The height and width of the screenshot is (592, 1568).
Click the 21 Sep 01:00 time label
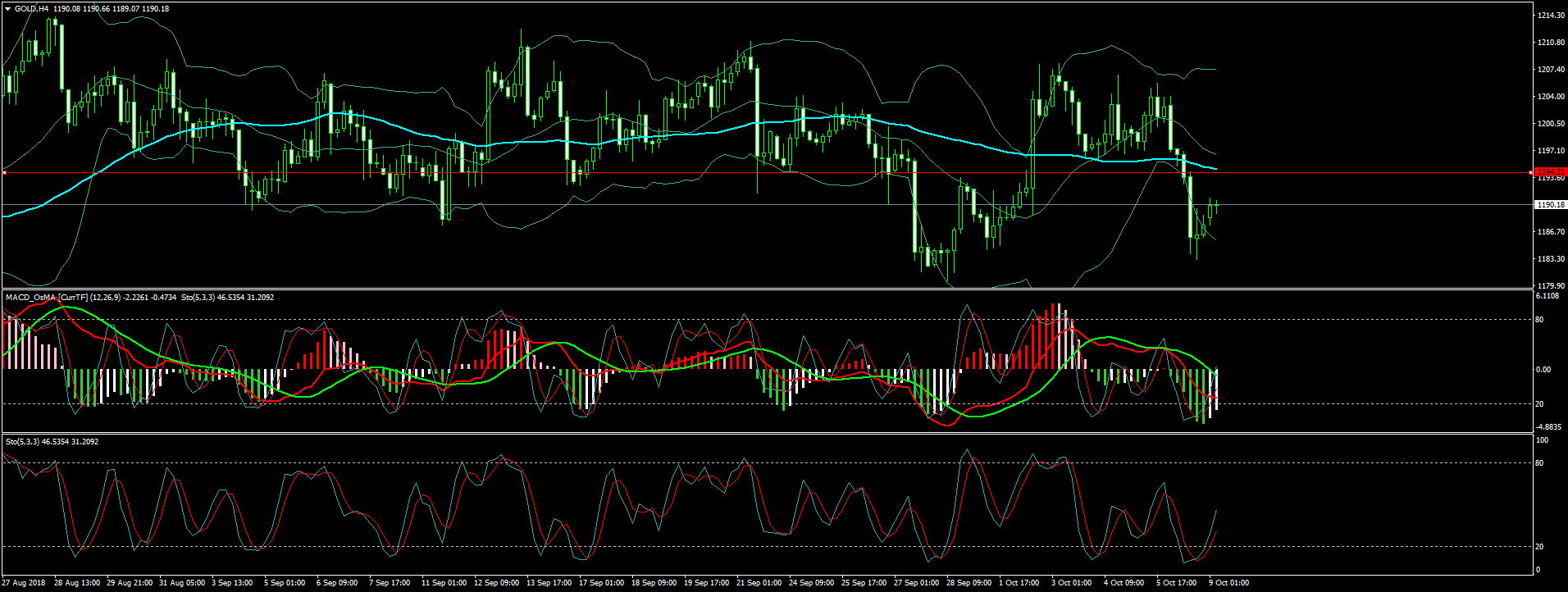click(x=759, y=583)
